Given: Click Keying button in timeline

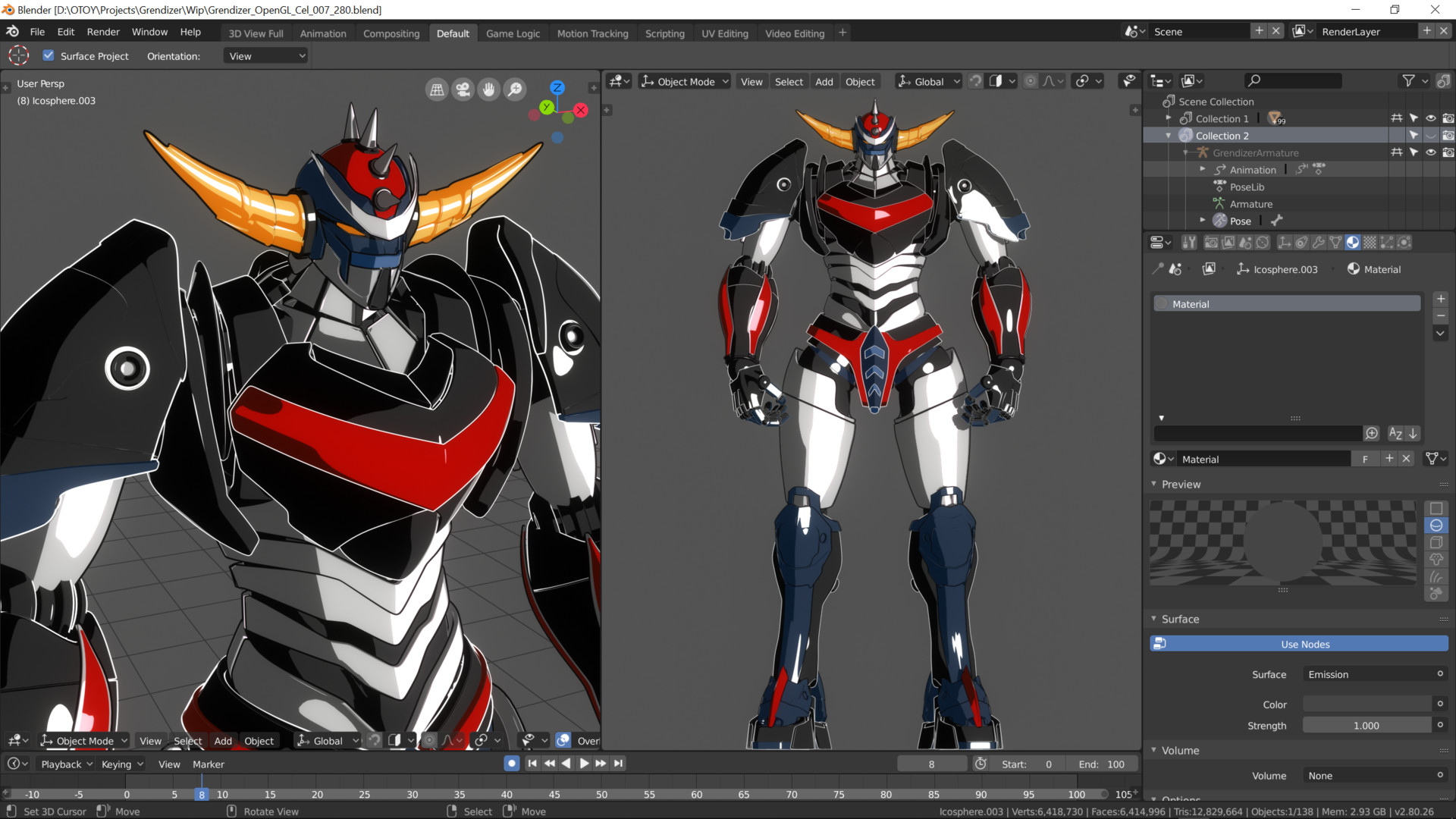Looking at the screenshot, I should tap(122, 764).
